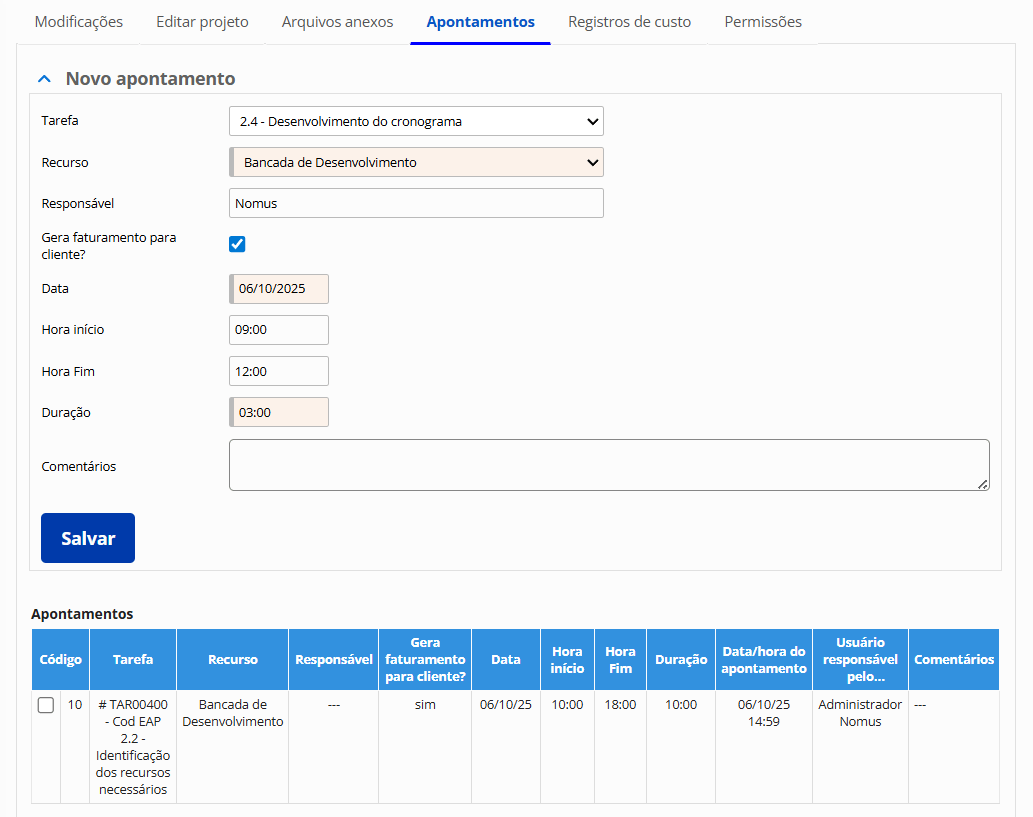Open the Registros de custo tab

click(629, 21)
